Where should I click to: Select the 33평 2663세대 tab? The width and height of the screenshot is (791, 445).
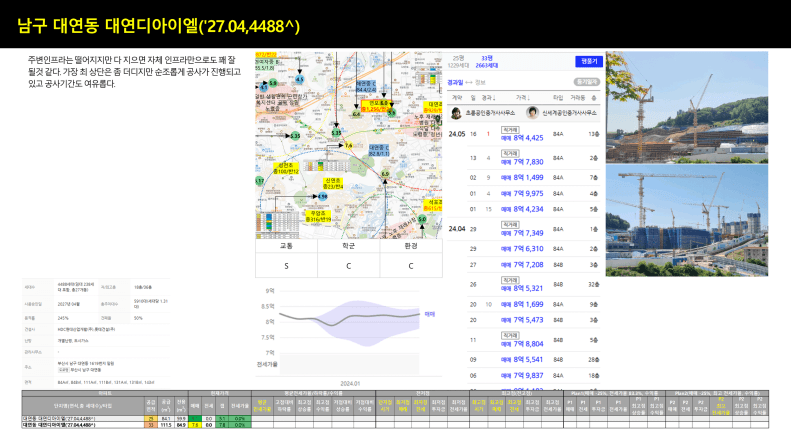point(486,62)
